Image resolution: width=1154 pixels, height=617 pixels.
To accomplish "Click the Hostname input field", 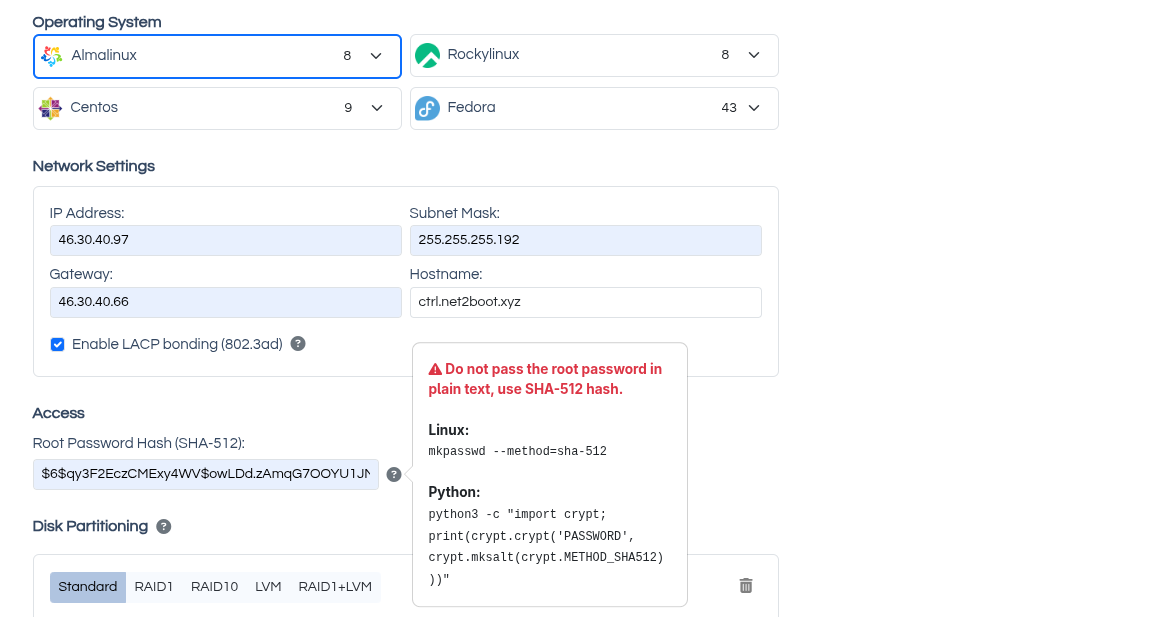I will tap(585, 302).
